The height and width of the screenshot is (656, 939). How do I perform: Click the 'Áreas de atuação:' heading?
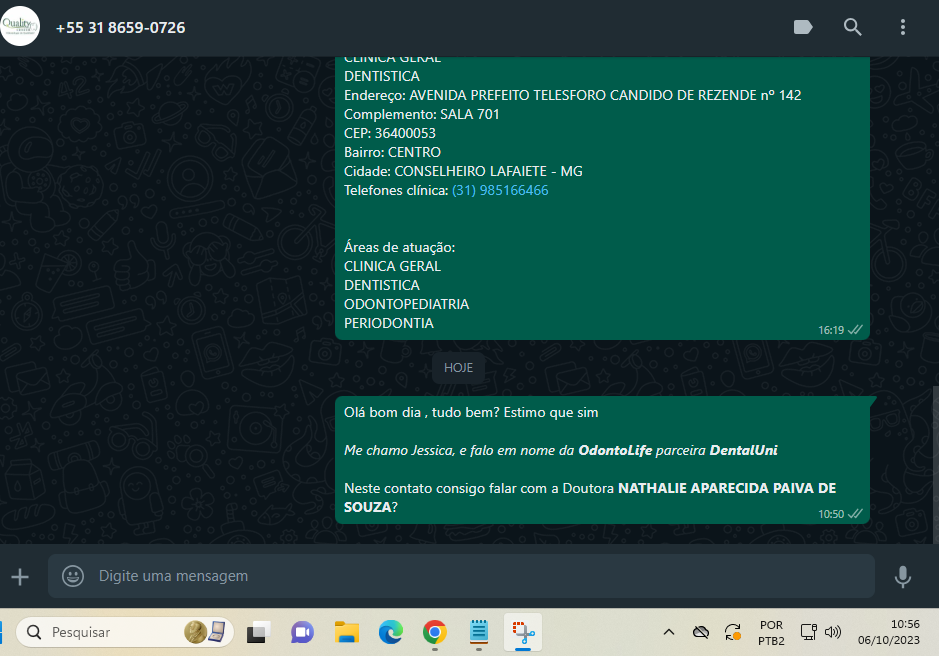(x=399, y=247)
